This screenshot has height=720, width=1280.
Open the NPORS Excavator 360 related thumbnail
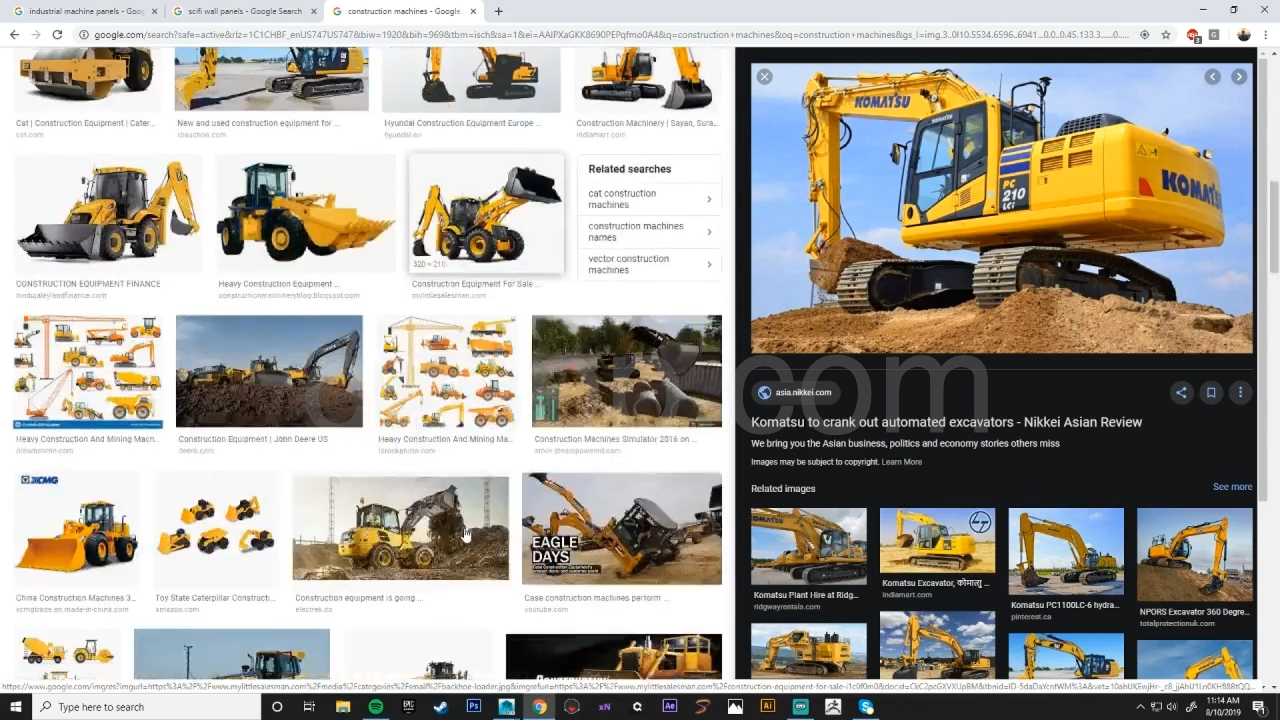click(1195, 554)
